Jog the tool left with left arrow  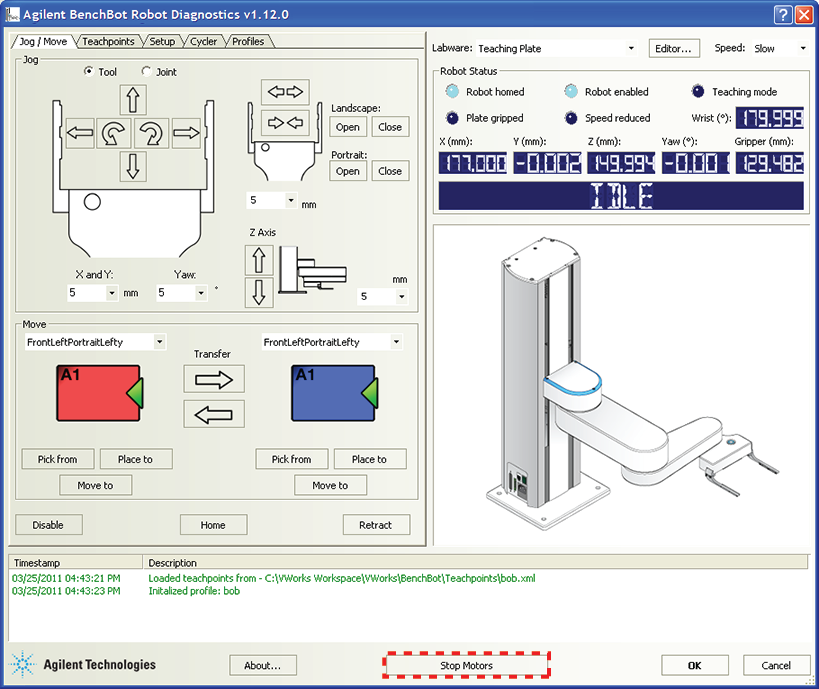point(80,132)
